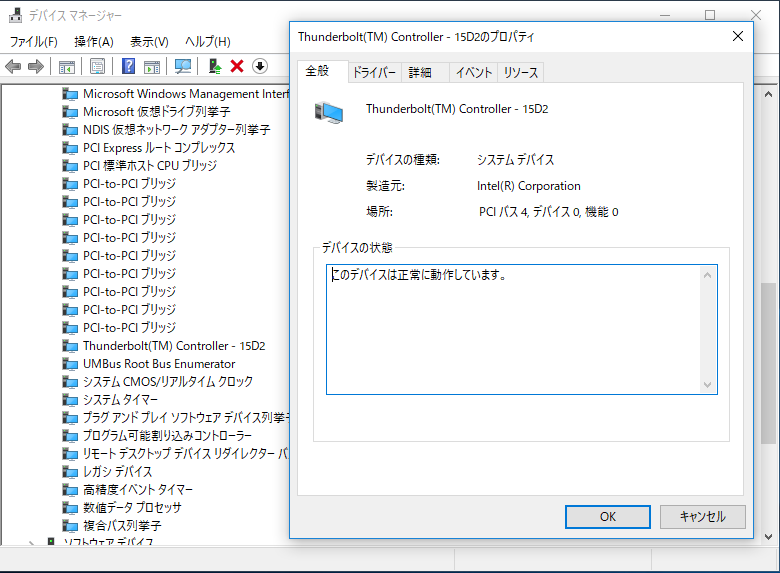
Task: Click status box scroll down arrow
Action: tap(707, 384)
